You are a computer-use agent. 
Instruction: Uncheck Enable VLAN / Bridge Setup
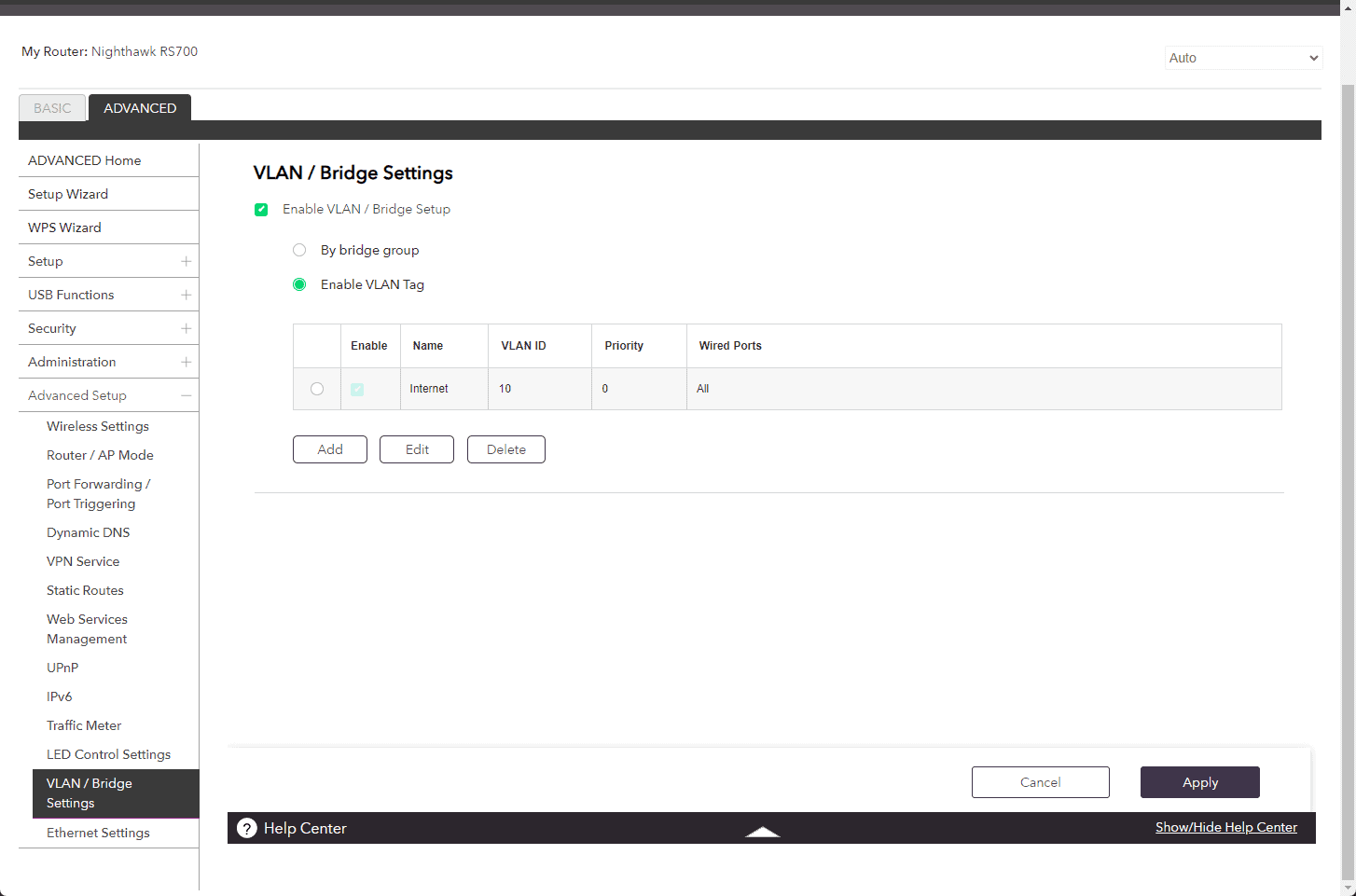261,210
